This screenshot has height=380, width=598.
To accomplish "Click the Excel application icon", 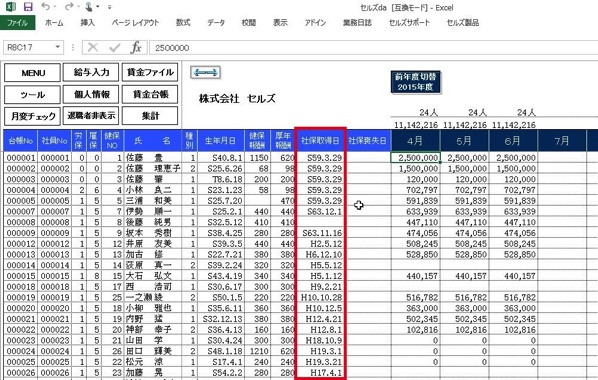I will click(x=11, y=6).
